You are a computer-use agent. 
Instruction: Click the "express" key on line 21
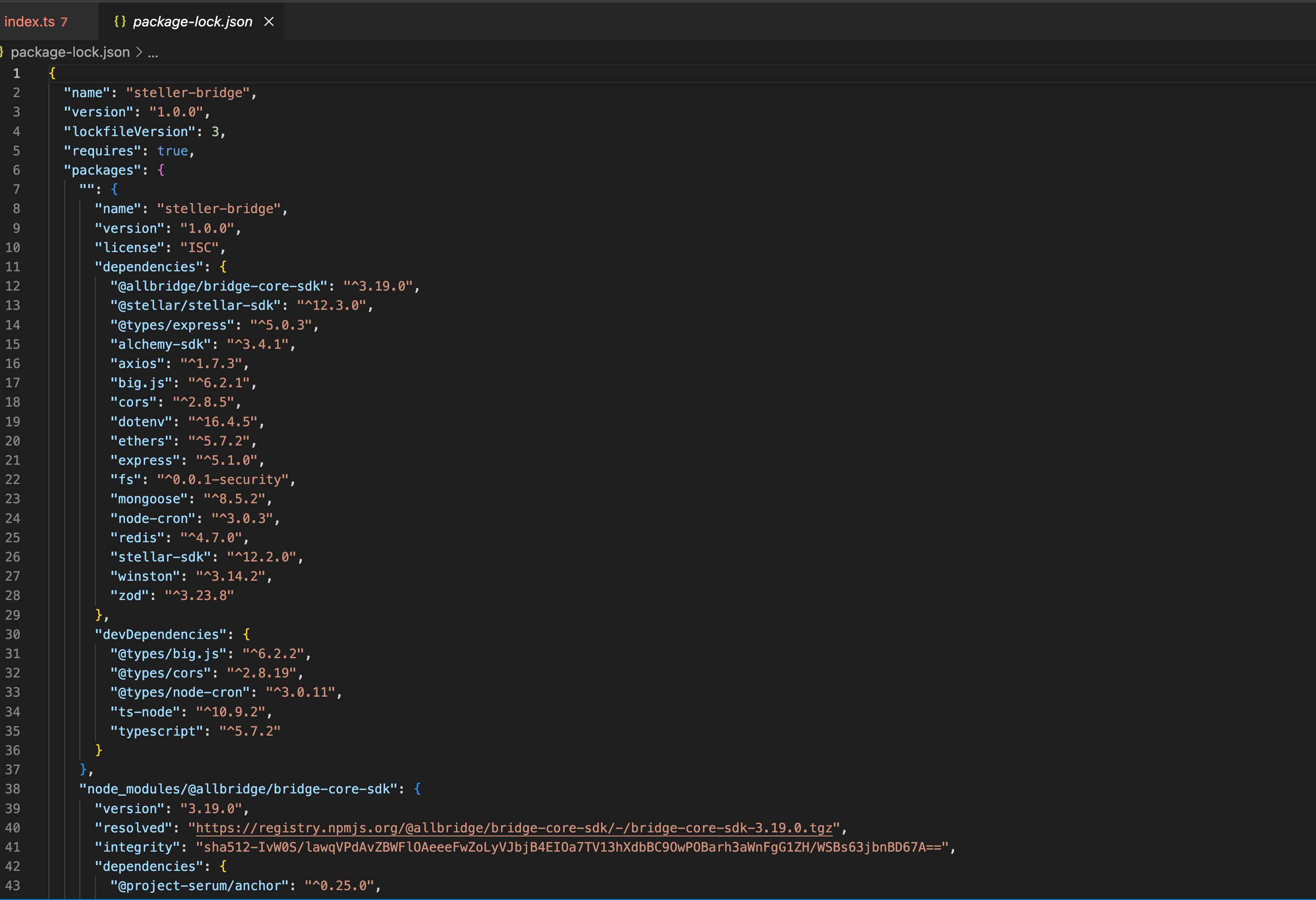click(146, 461)
